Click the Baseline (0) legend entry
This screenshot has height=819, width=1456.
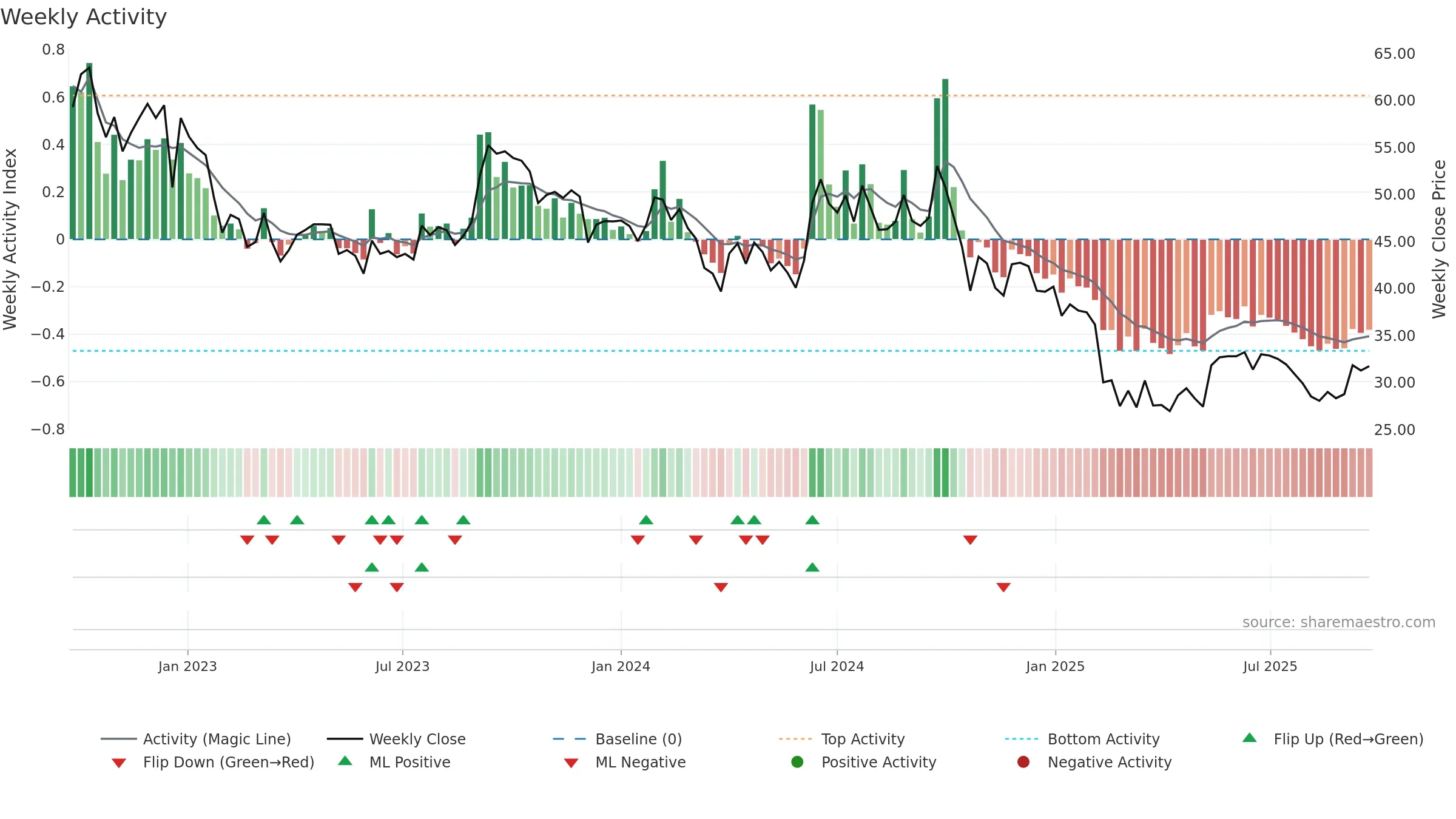[x=618, y=739]
